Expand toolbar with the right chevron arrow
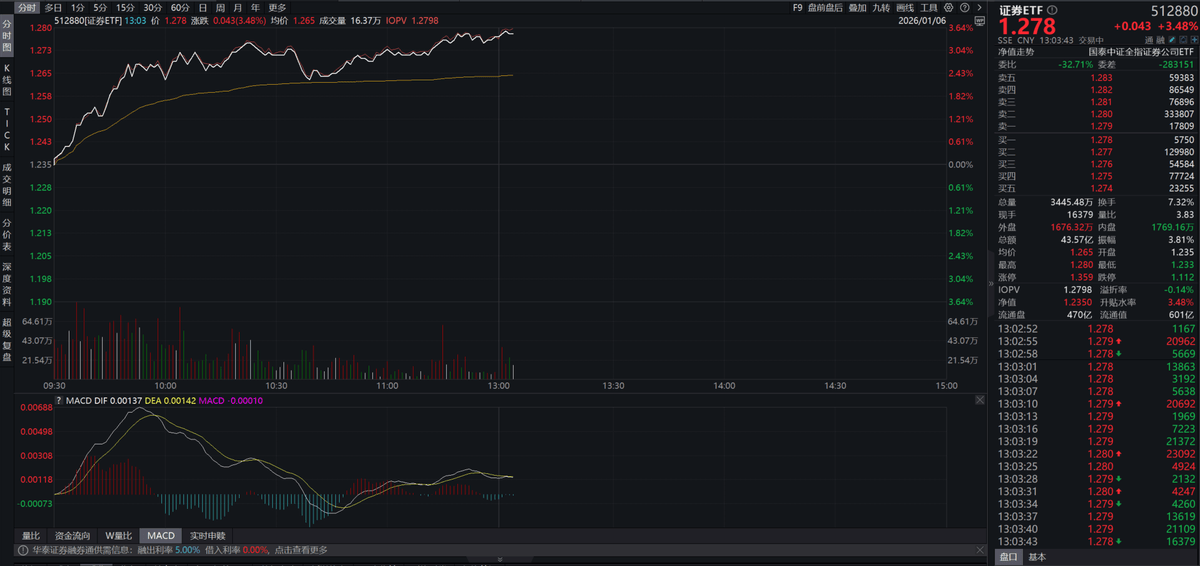Screen dimensions: 1200x566 [978, 7]
